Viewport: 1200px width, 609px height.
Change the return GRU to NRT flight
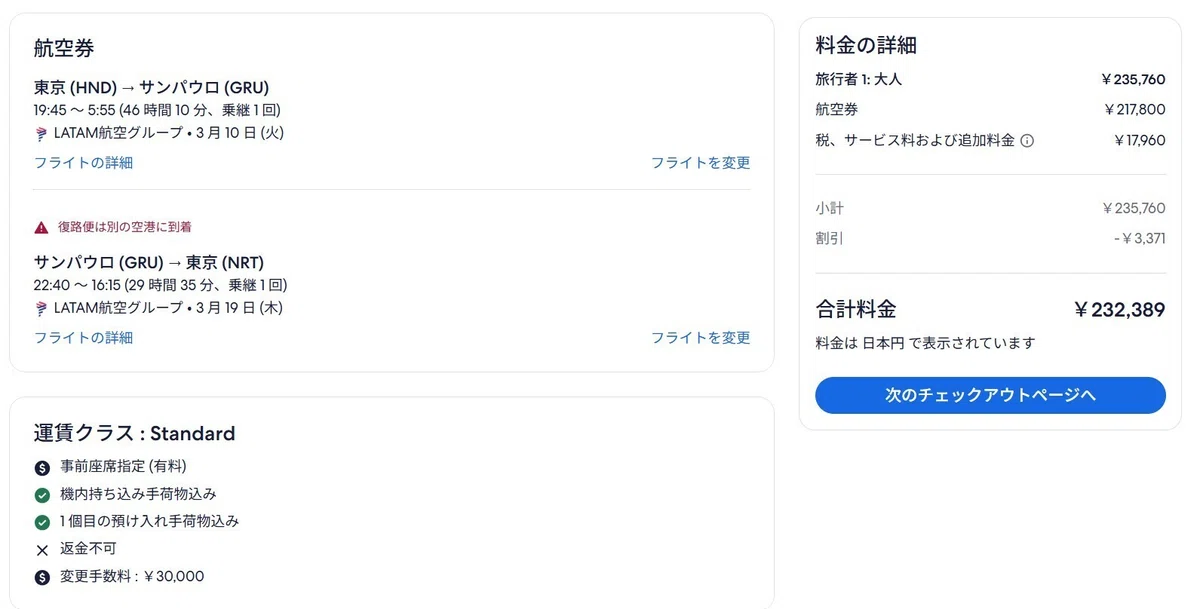tap(700, 337)
